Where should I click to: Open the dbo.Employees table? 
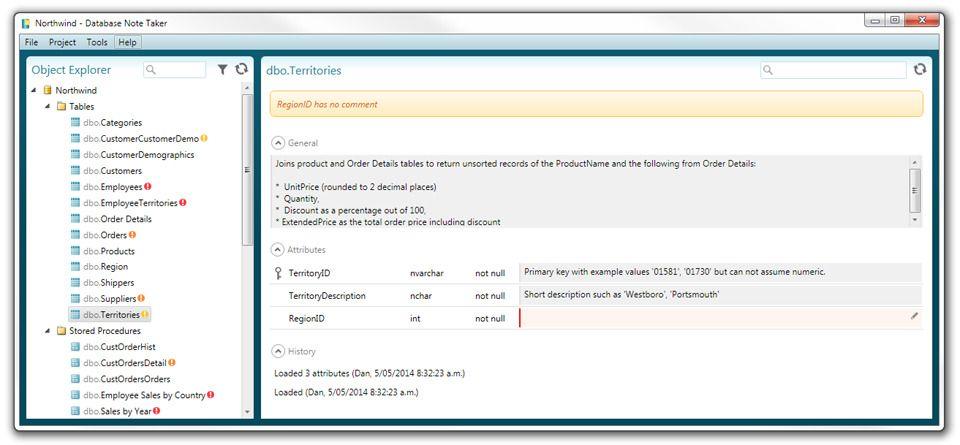tap(113, 187)
